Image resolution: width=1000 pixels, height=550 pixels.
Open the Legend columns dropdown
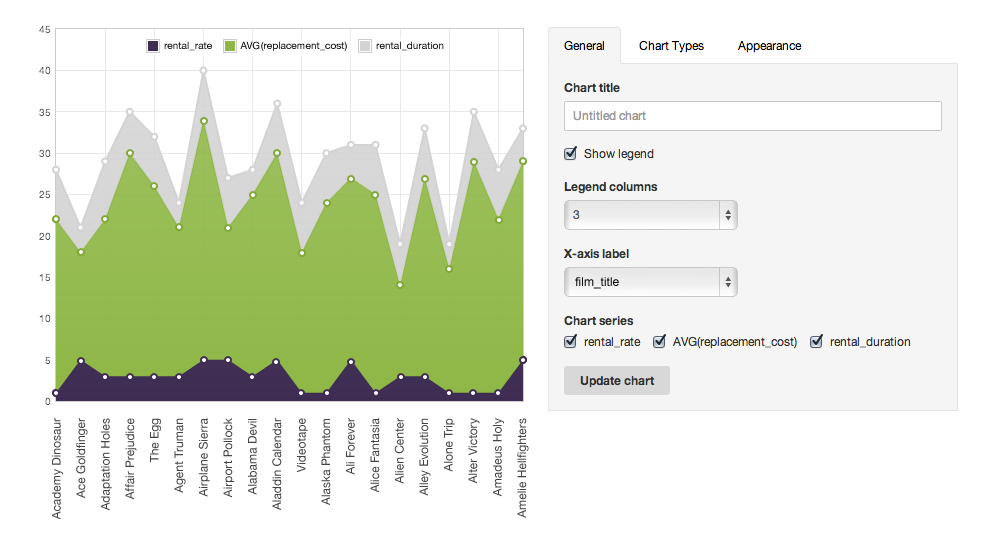click(x=650, y=215)
